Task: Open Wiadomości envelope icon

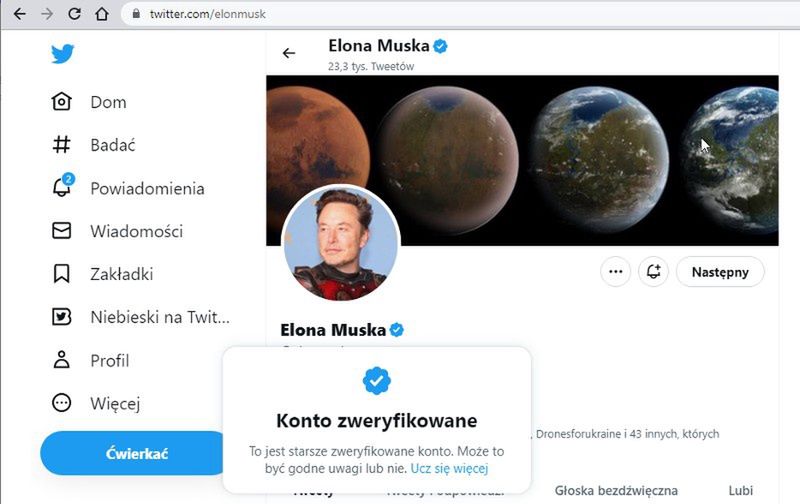Action: click(62, 231)
